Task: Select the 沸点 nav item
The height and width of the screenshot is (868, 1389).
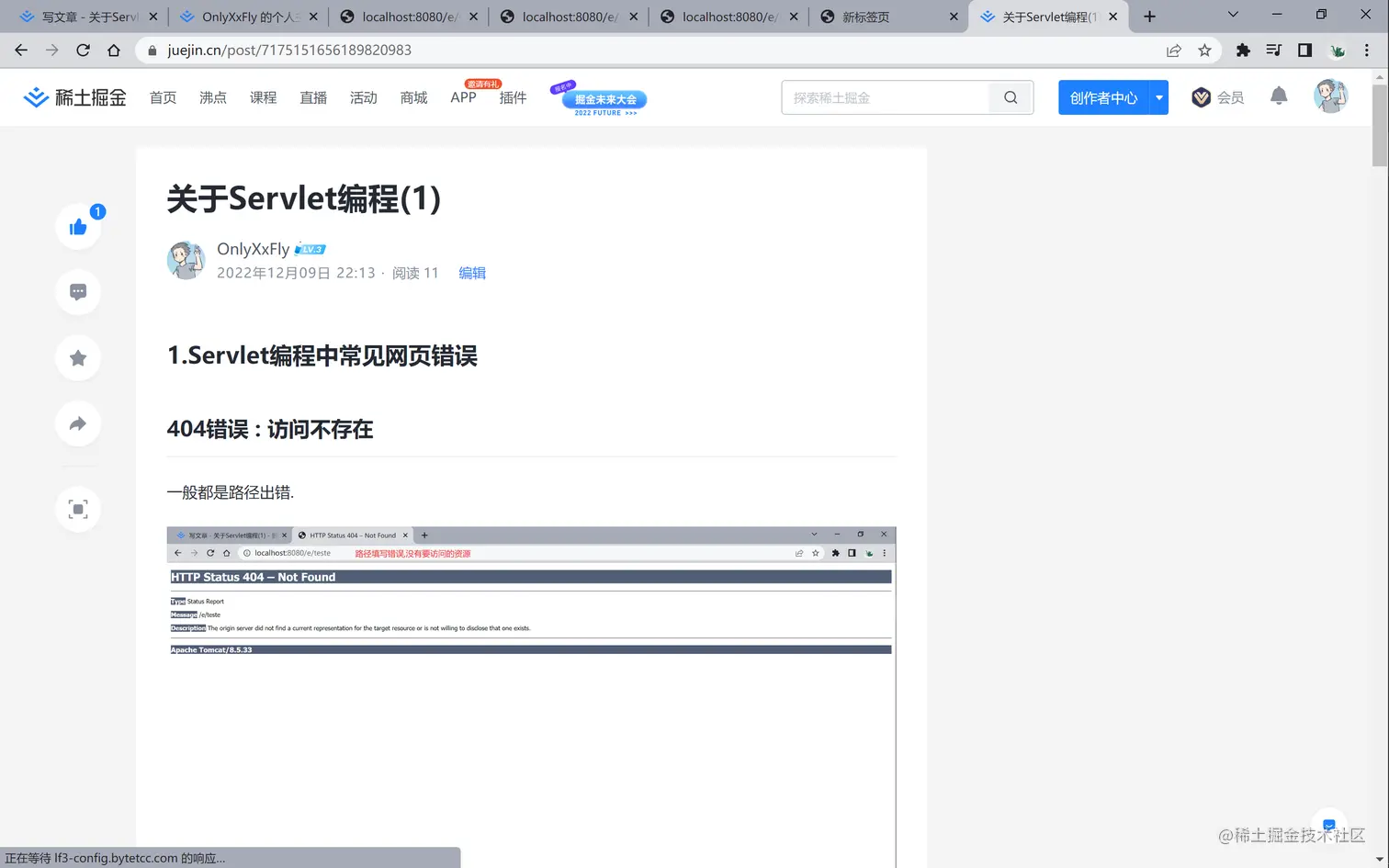Action: click(213, 97)
